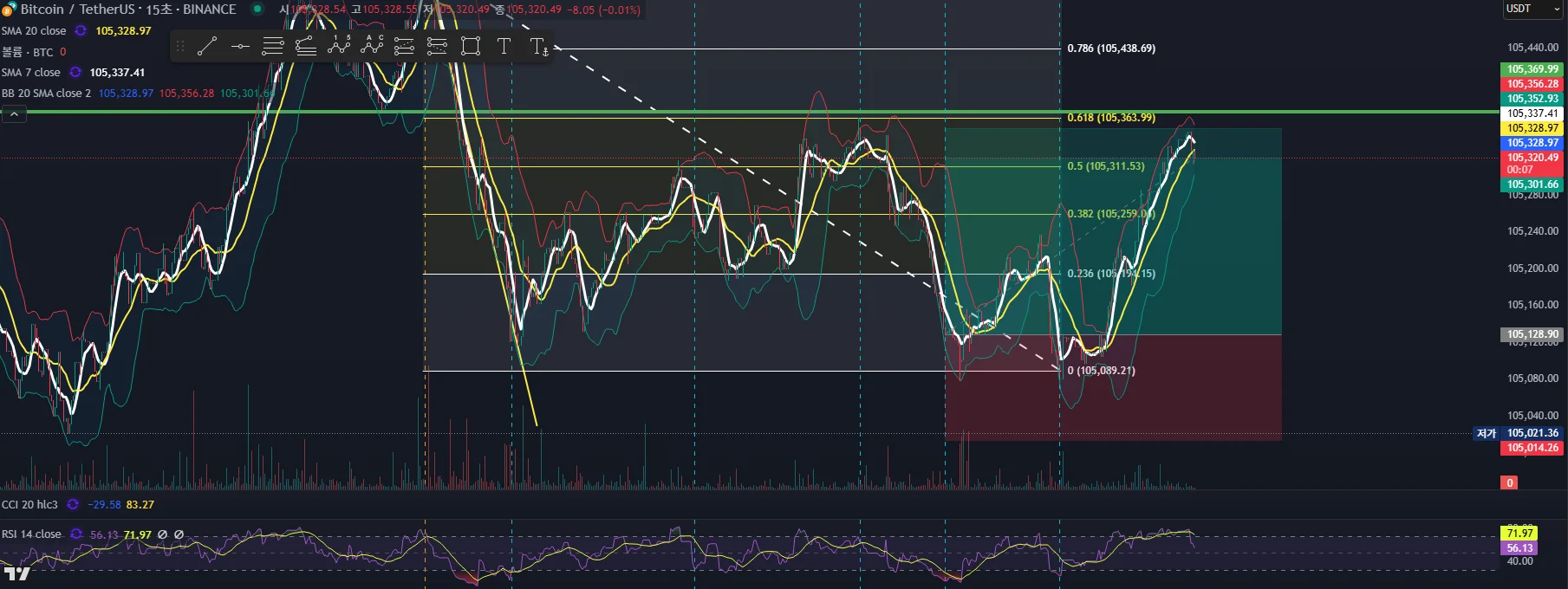Open the BB 20 SMA close 2 legend
The width and height of the screenshot is (1568, 589).
point(46,93)
